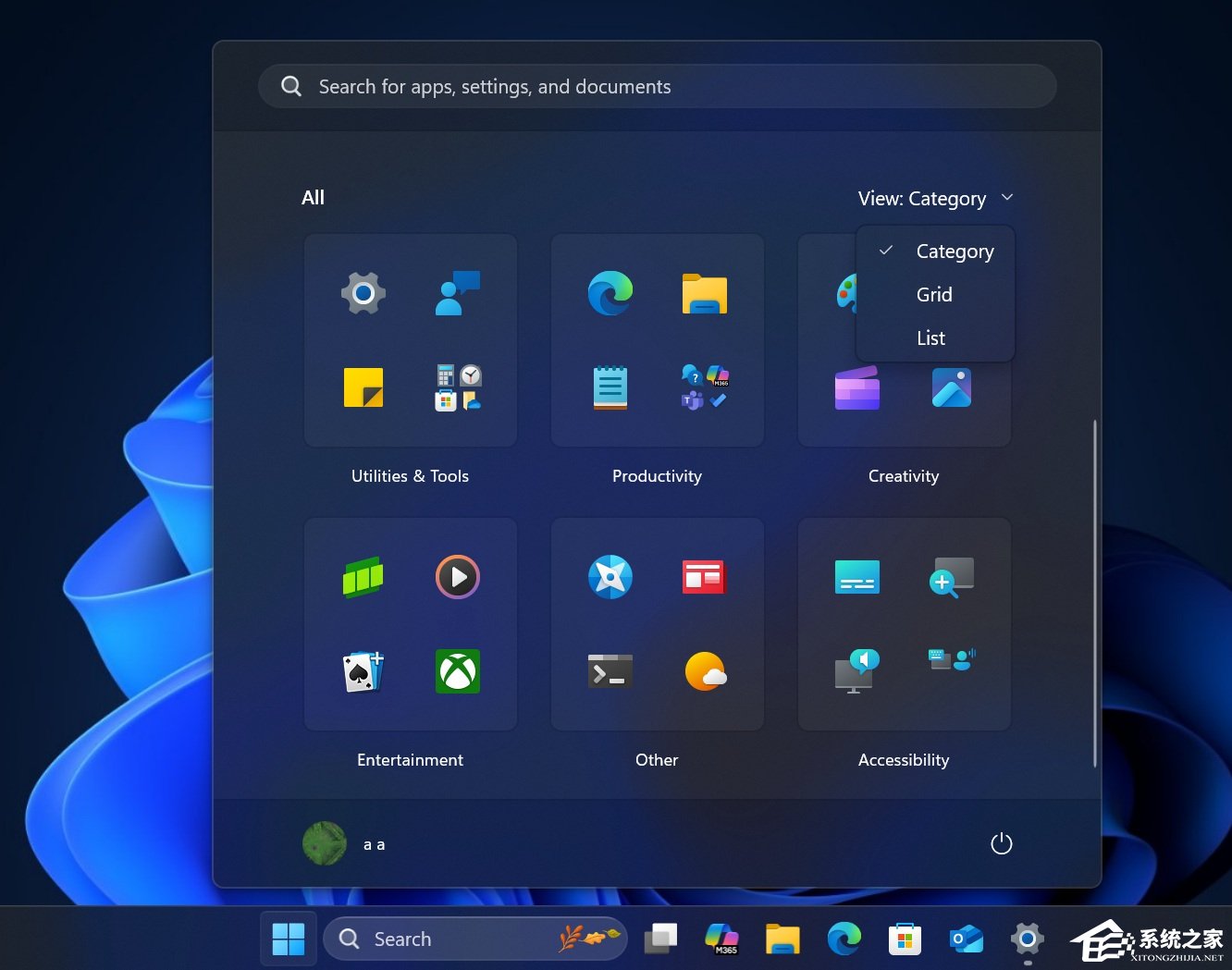Viewport: 1232px width, 970px height.
Task: Switch to Grid view
Action: [935, 294]
